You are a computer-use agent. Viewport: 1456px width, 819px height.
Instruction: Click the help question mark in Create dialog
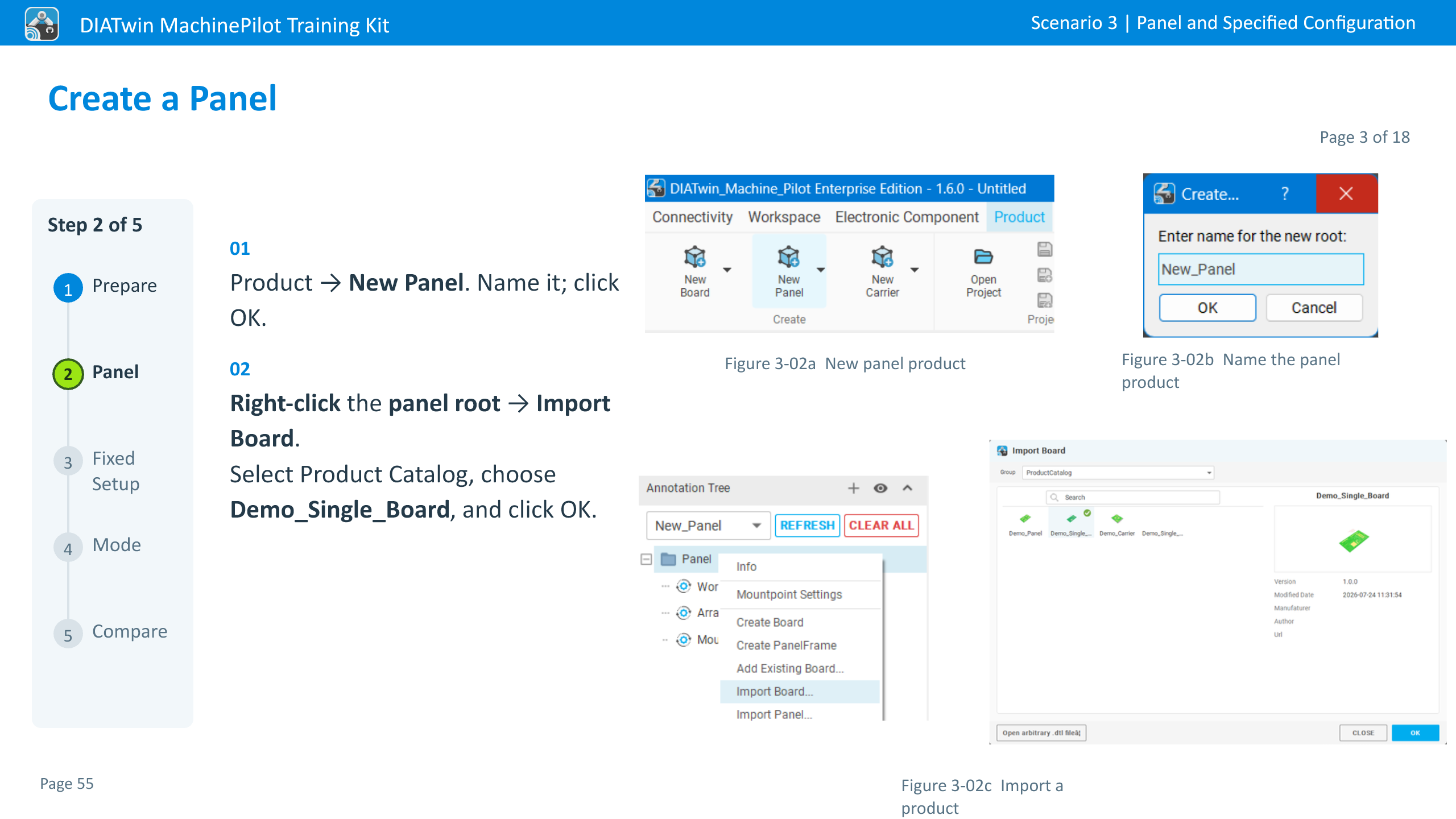(1285, 194)
